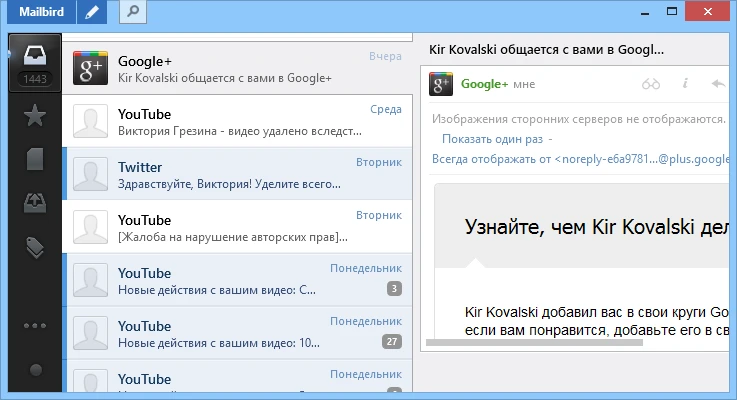Image resolution: width=737 pixels, height=400 pixels.
Task: Open the Inbox folder in sidebar
Action: [x=34, y=53]
